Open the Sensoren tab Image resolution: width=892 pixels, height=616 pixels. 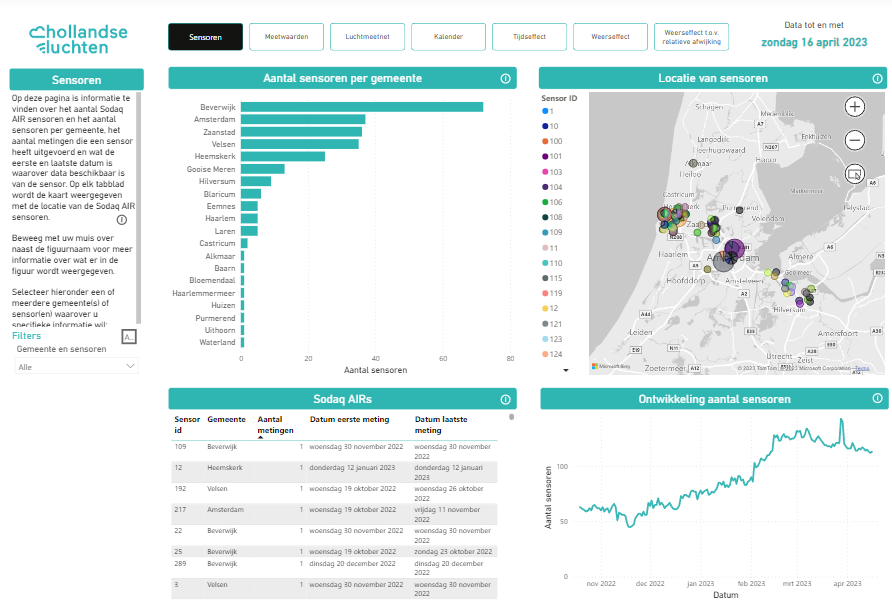(x=205, y=37)
